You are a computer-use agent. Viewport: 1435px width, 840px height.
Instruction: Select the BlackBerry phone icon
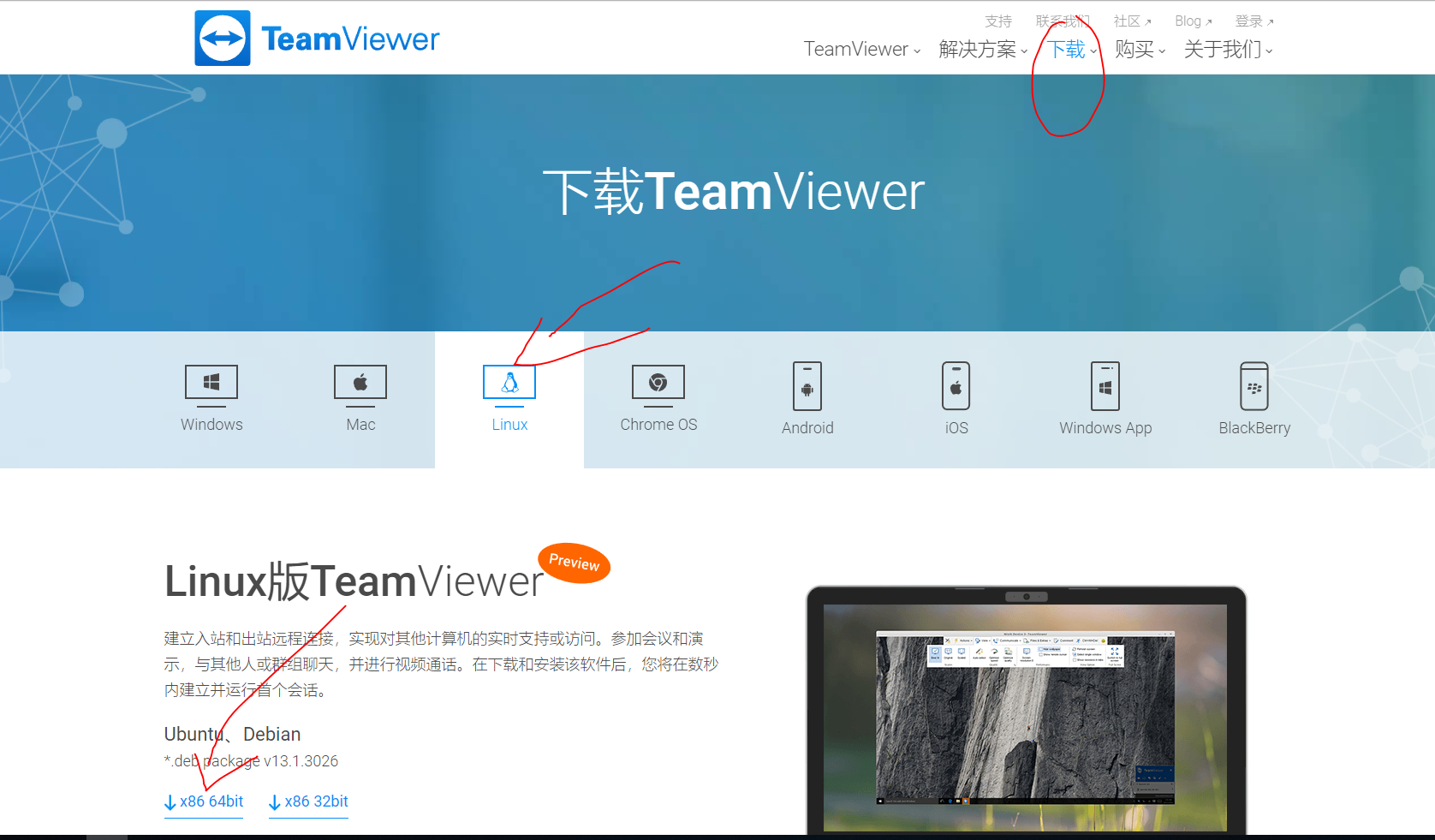point(1254,386)
